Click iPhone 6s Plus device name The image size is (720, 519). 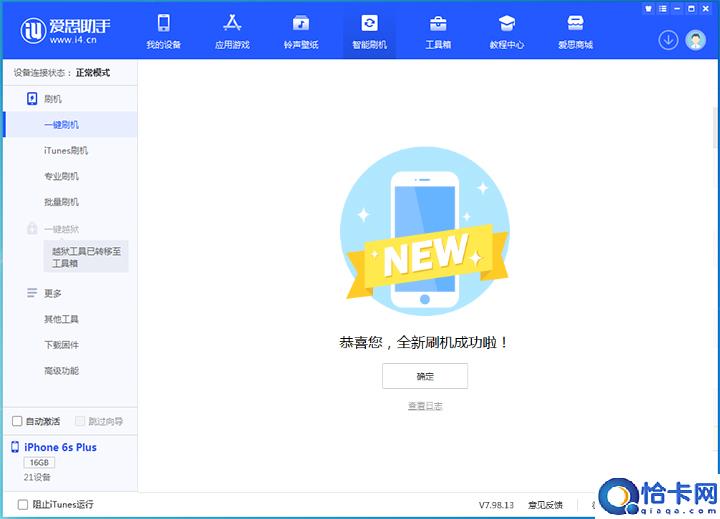click(60, 447)
